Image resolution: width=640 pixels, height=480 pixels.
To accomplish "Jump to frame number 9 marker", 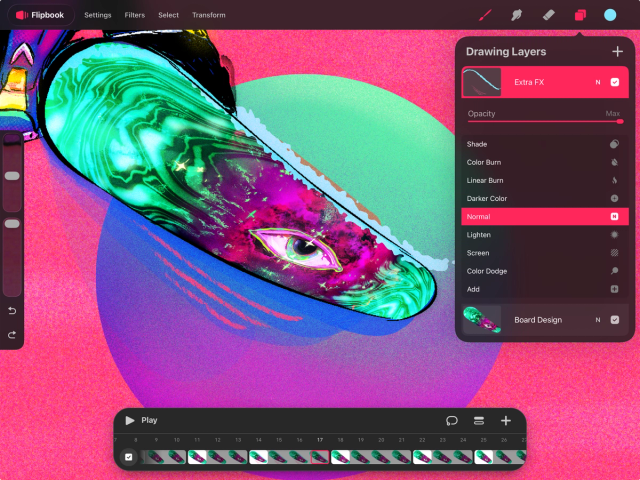I will [x=156, y=440].
